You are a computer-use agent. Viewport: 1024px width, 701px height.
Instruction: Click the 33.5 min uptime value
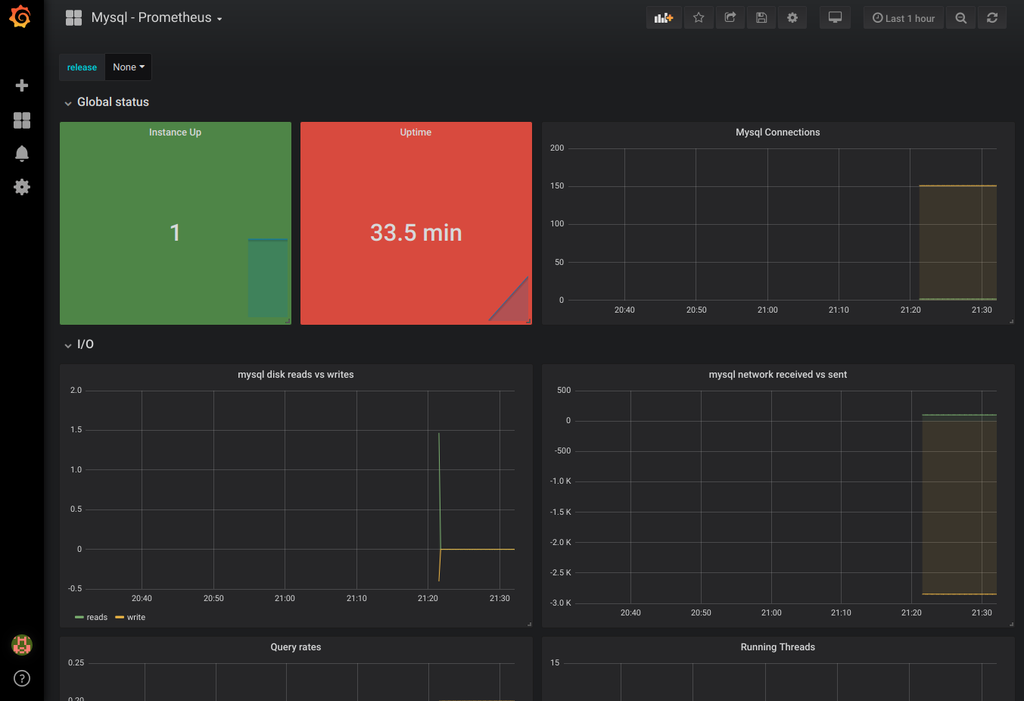[416, 233]
